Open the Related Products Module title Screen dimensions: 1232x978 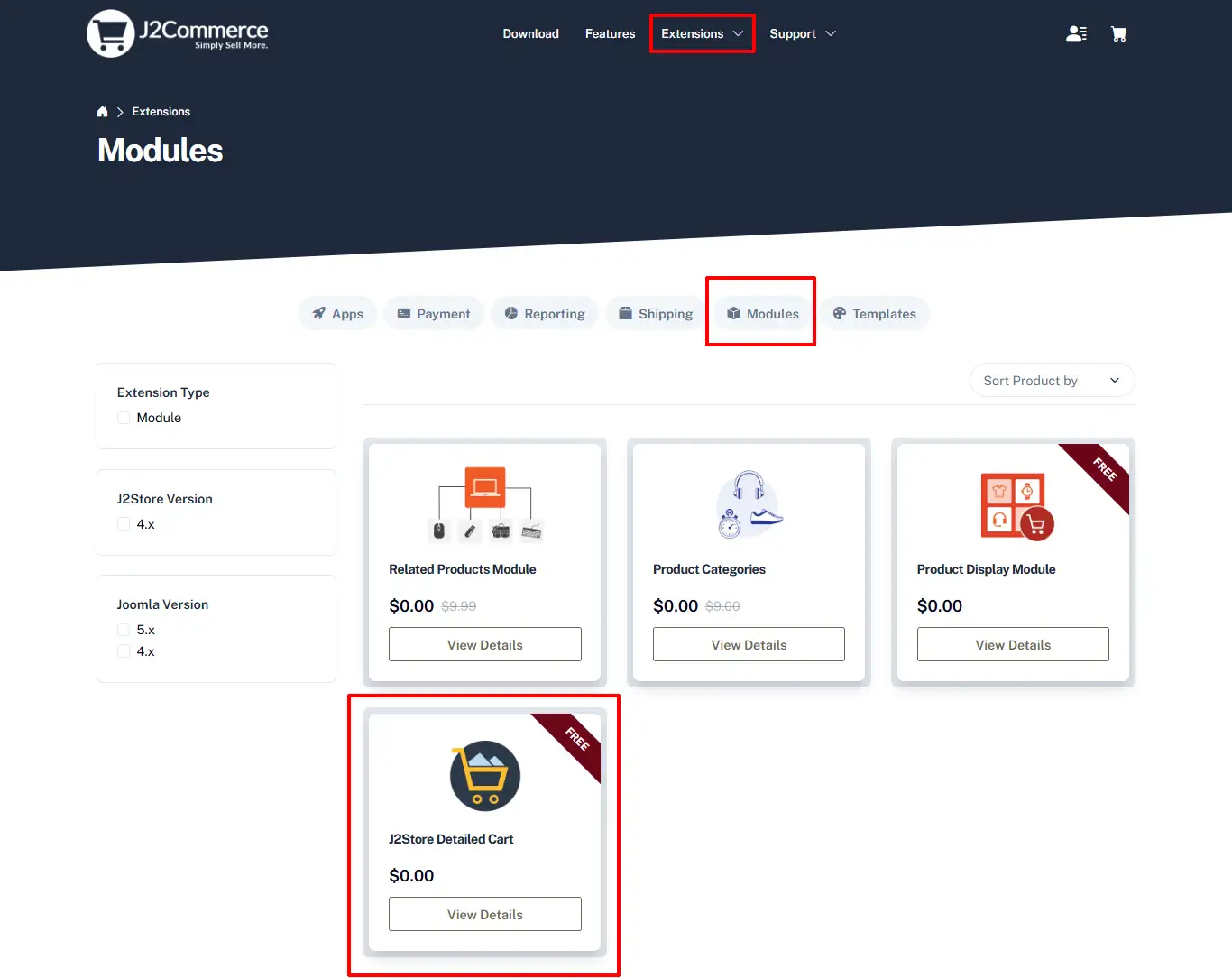[x=463, y=569]
